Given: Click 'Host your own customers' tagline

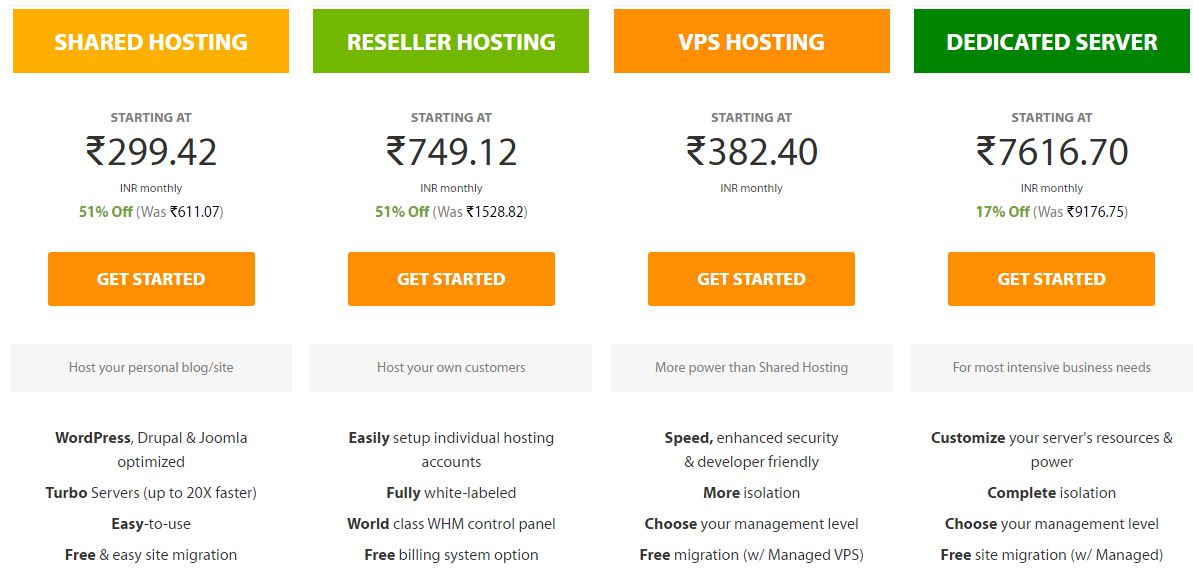Looking at the screenshot, I should [x=451, y=368].
